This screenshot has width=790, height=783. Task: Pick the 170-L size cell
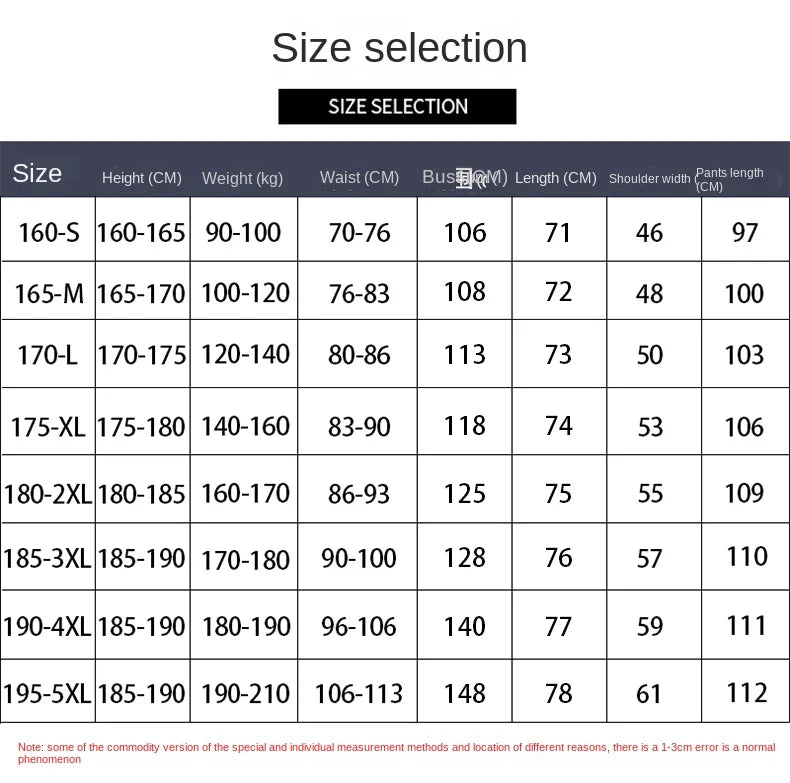48,354
